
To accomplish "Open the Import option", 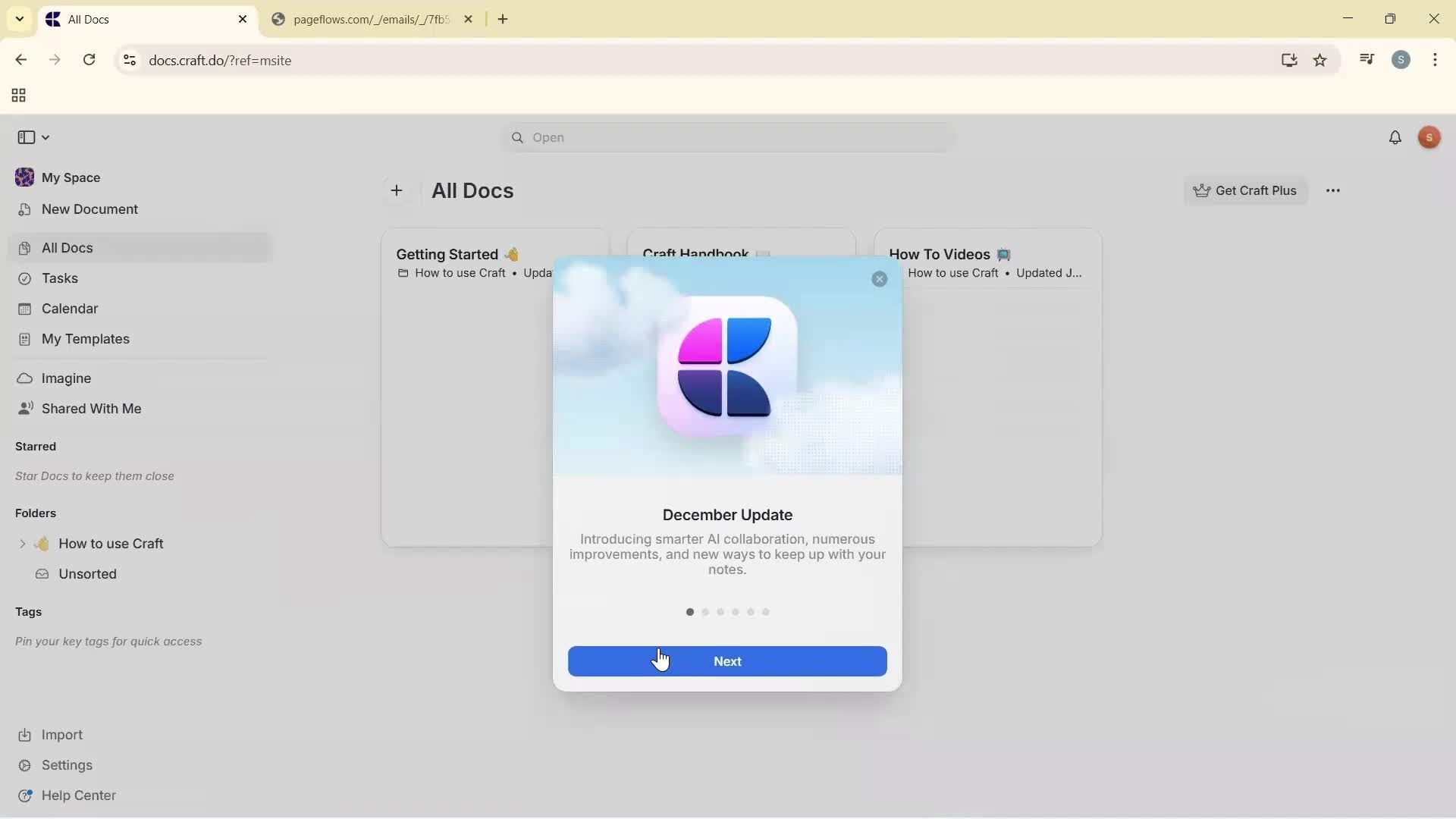I will pyautogui.click(x=61, y=734).
